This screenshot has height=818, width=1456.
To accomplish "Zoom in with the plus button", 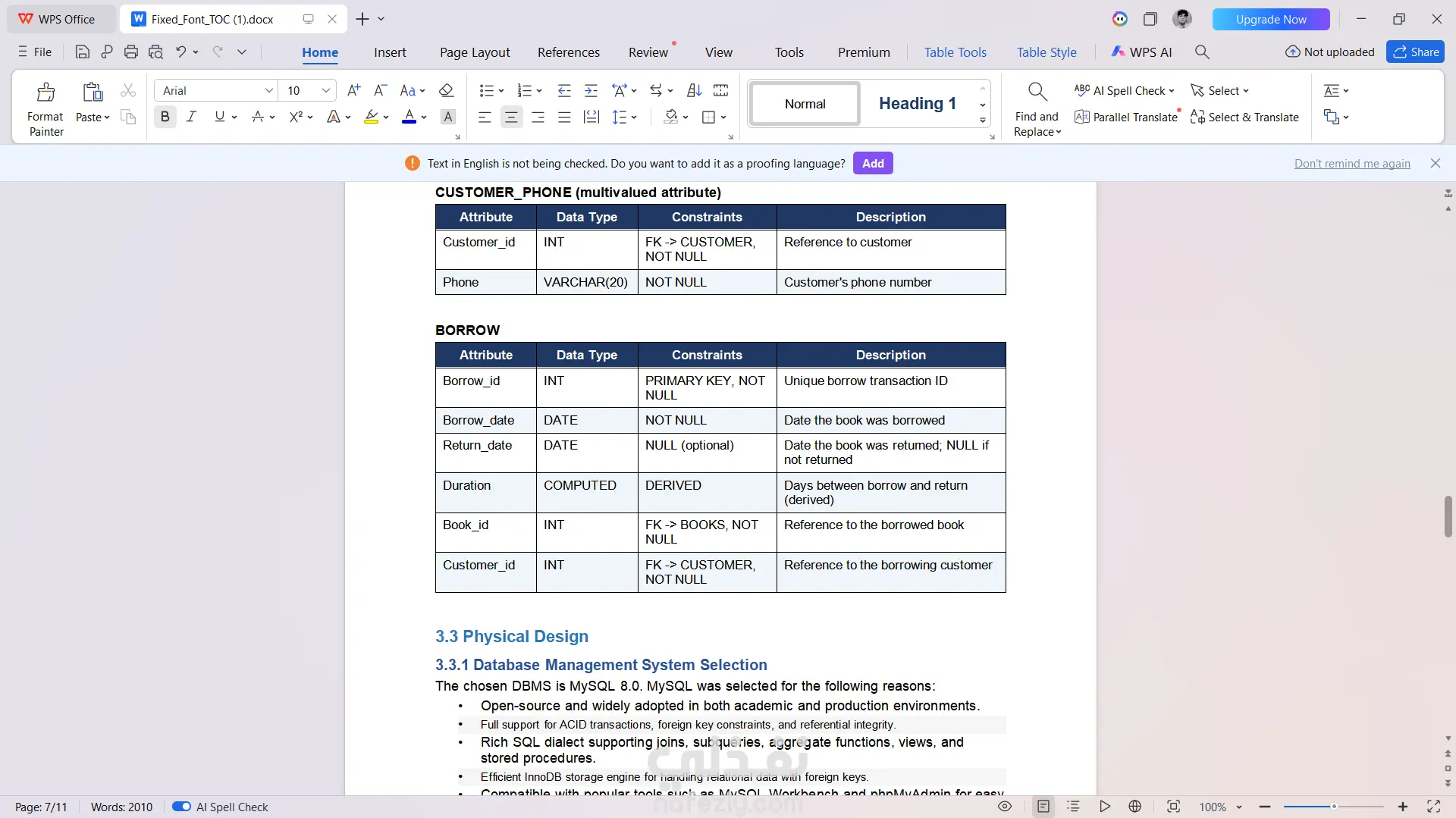I will click(x=1403, y=807).
